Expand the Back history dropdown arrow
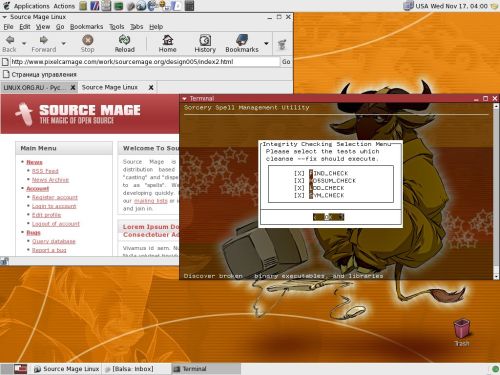500x375 pixels. tap(24, 43)
